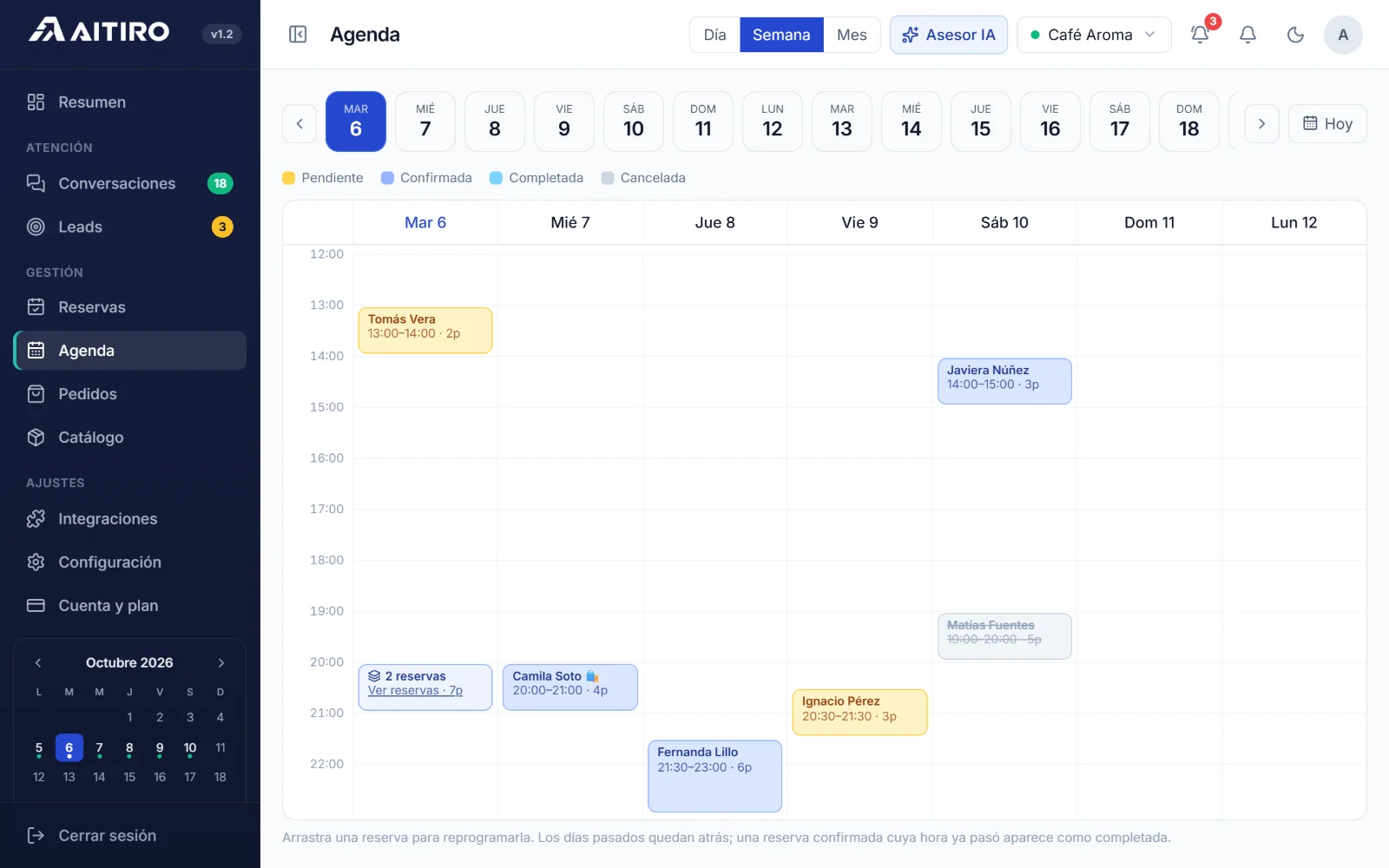1389x868 pixels.
Task: Open Conversaciones in the sidebar
Action: point(130,183)
